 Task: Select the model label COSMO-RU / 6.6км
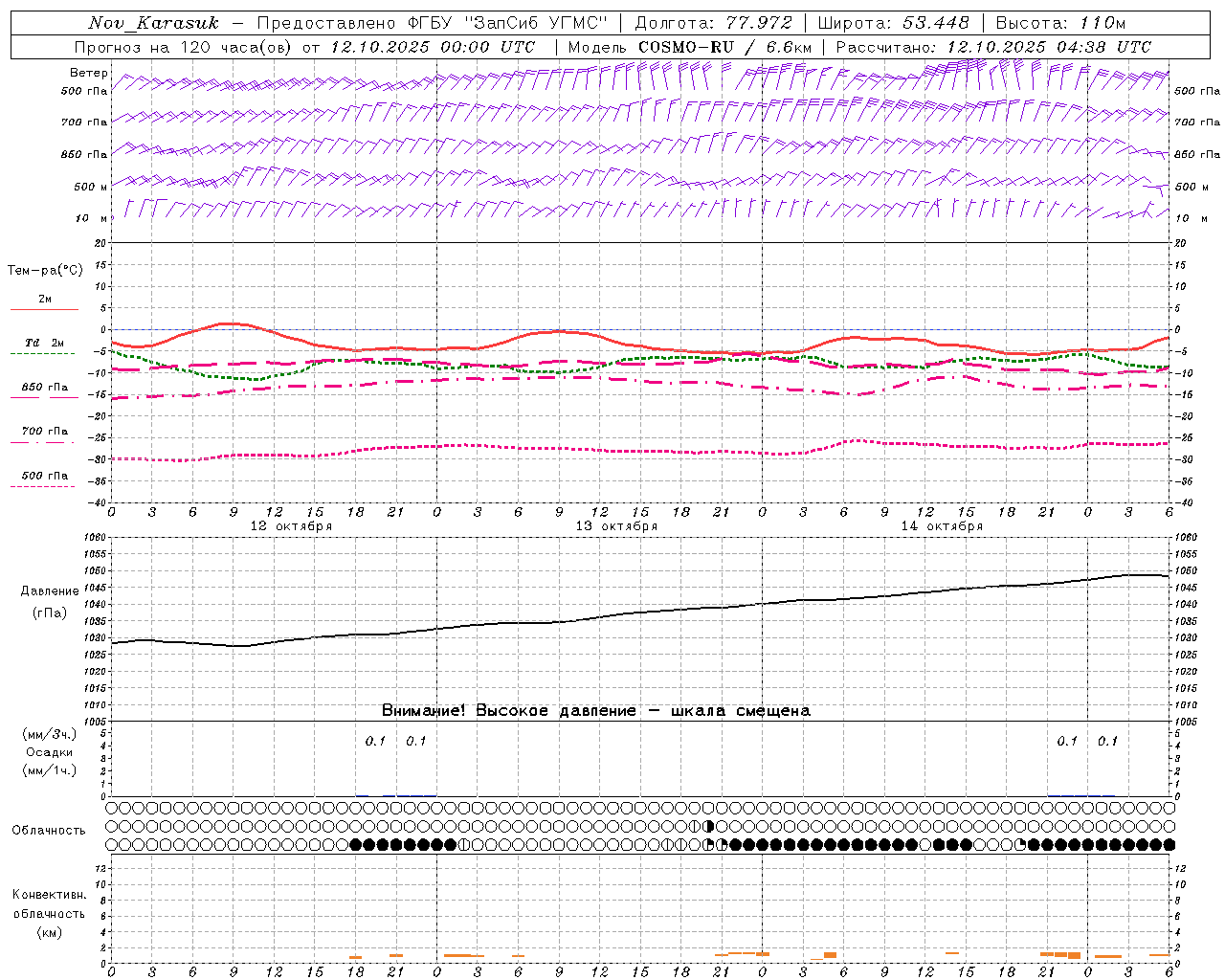pos(724,47)
